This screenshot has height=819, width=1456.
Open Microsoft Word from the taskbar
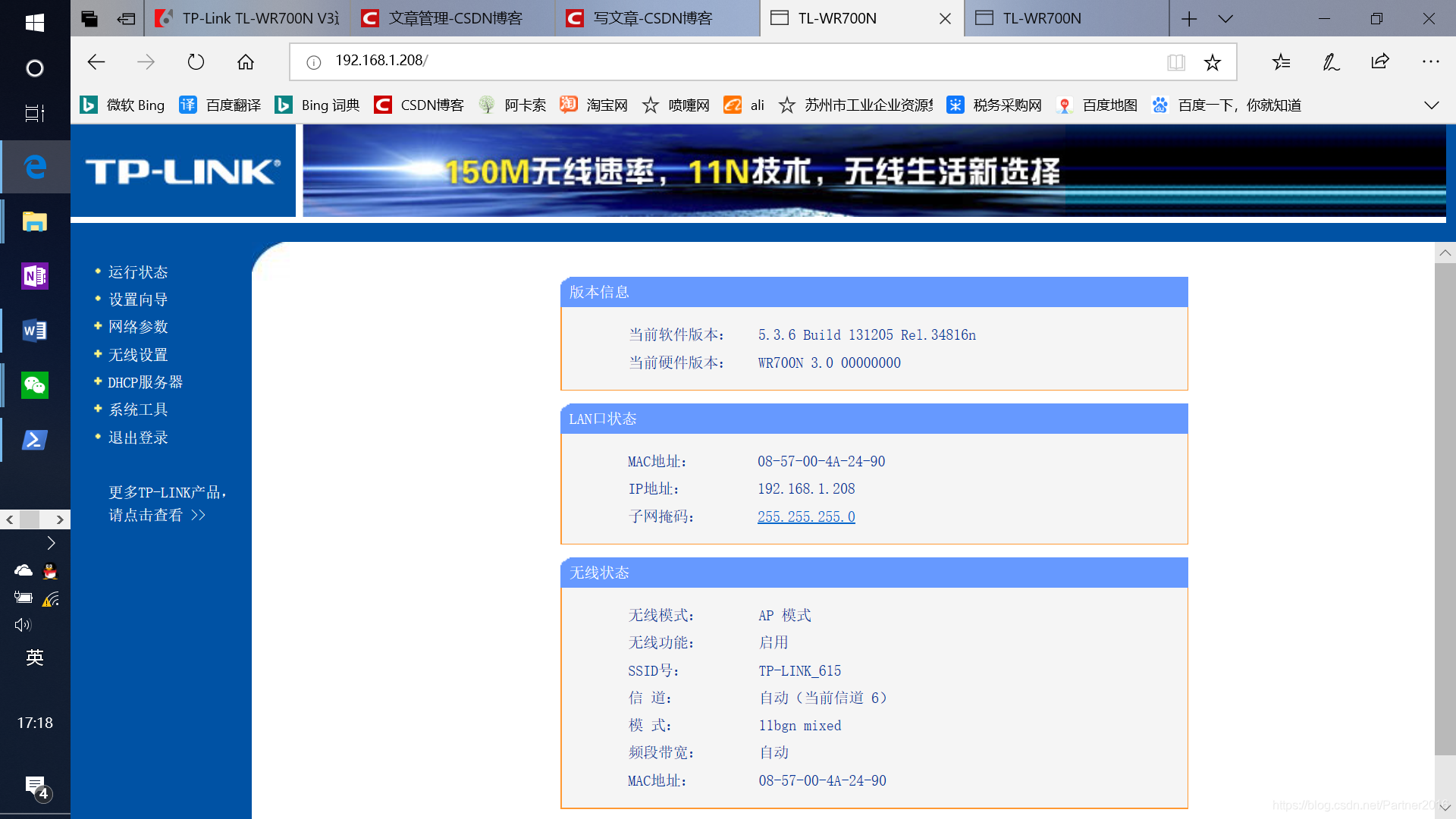tap(34, 331)
